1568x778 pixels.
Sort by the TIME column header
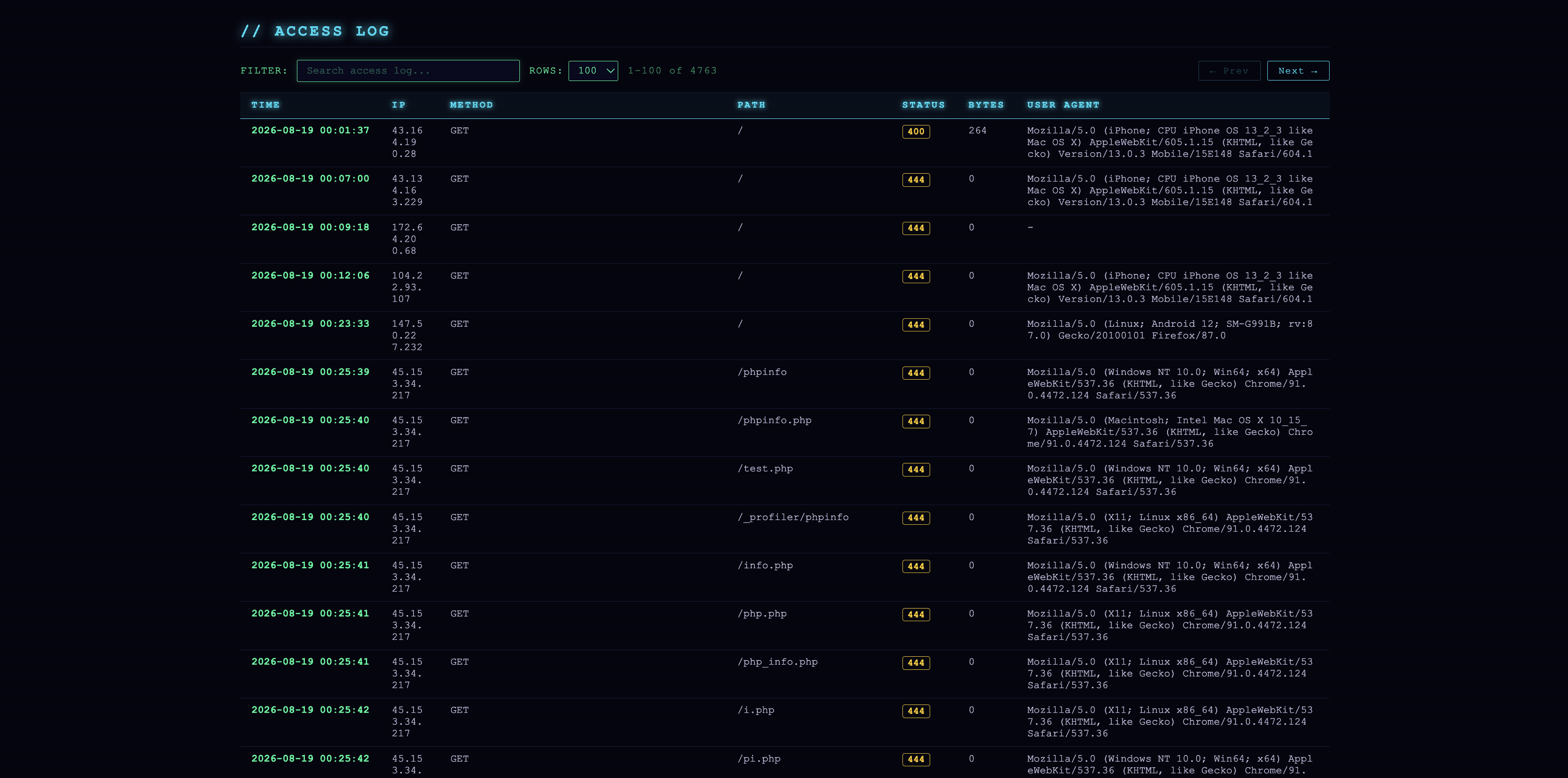pos(266,105)
